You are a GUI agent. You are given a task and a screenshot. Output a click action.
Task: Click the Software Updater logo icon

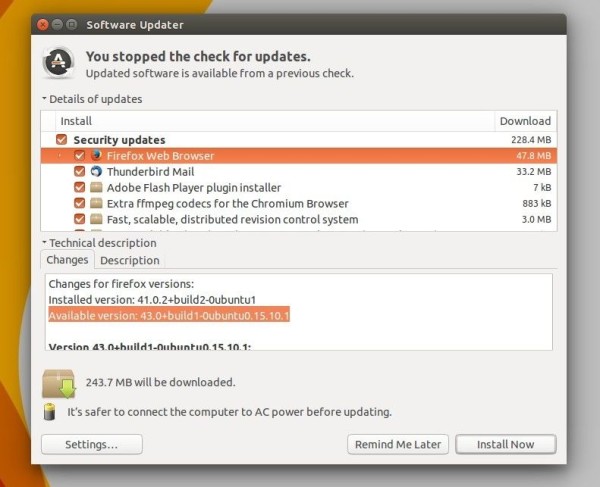[x=59, y=63]
